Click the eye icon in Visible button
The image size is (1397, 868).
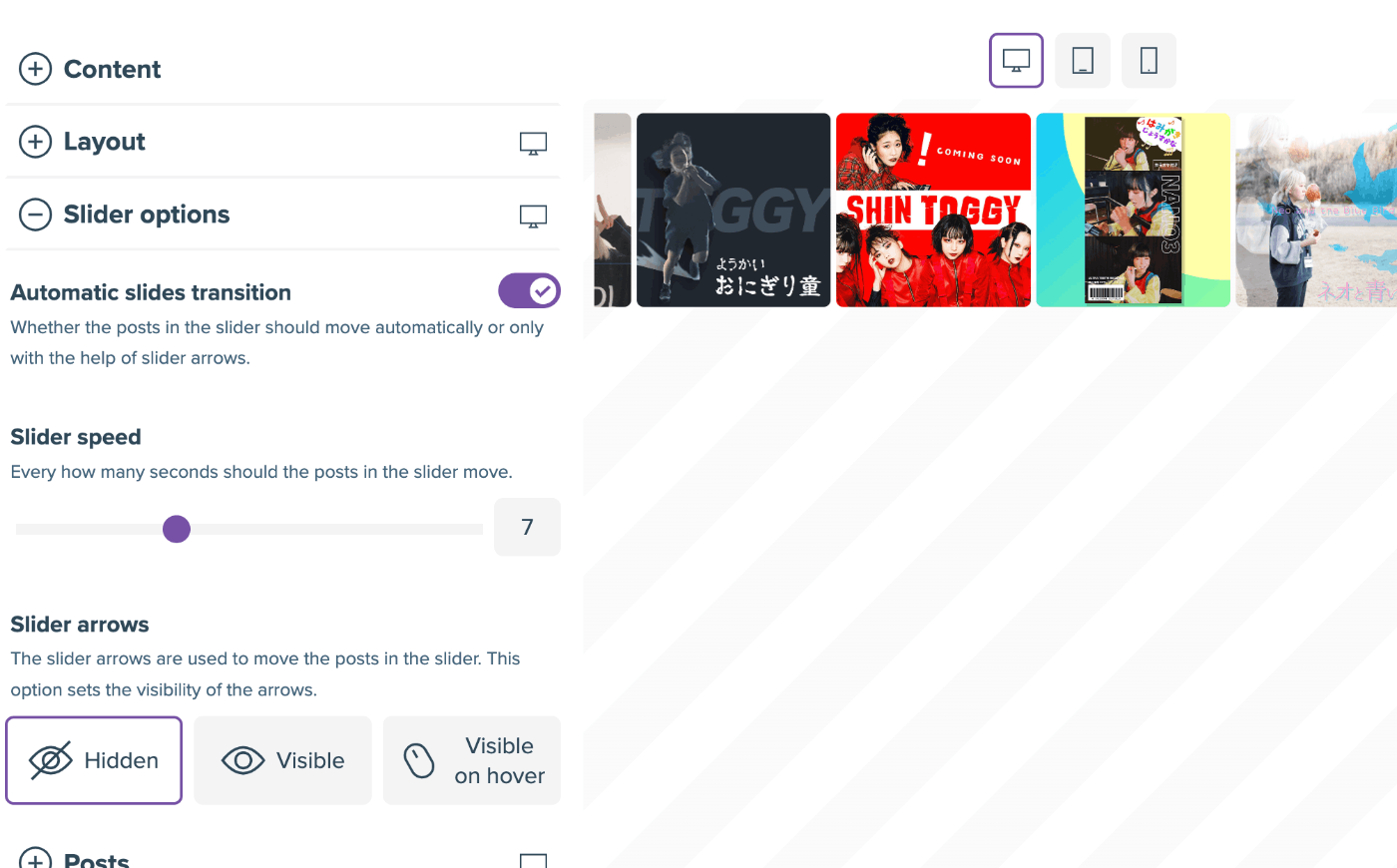point(242,760)
